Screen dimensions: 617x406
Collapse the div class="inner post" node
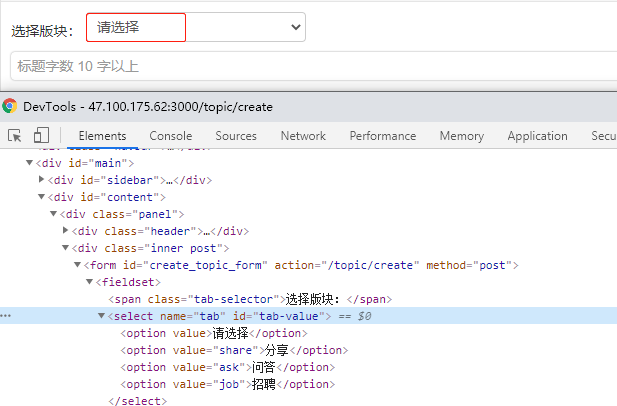[x=65, y=247]
